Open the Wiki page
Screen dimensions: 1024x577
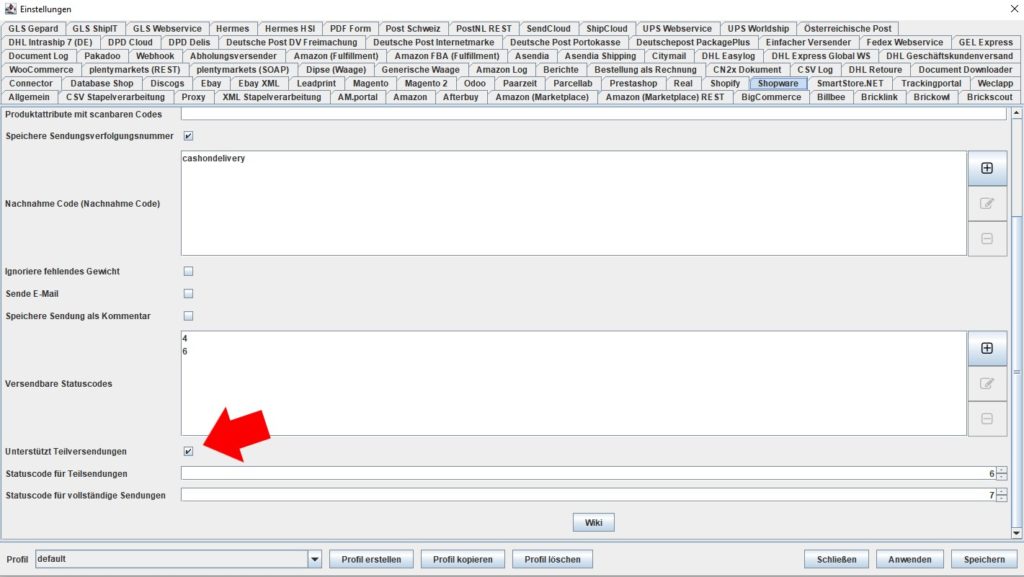tap(594, 523)
